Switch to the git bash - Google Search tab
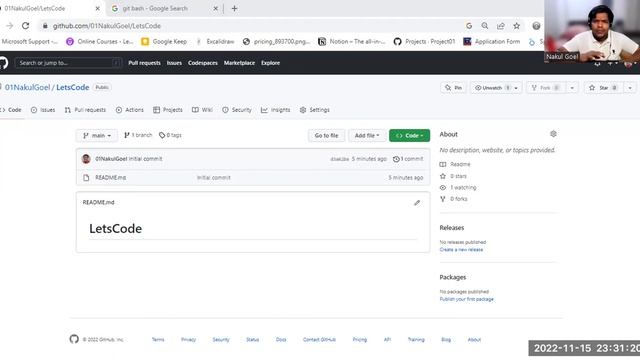Image resolution: width=640 pixels, height=360 pixels. point(163,8)
